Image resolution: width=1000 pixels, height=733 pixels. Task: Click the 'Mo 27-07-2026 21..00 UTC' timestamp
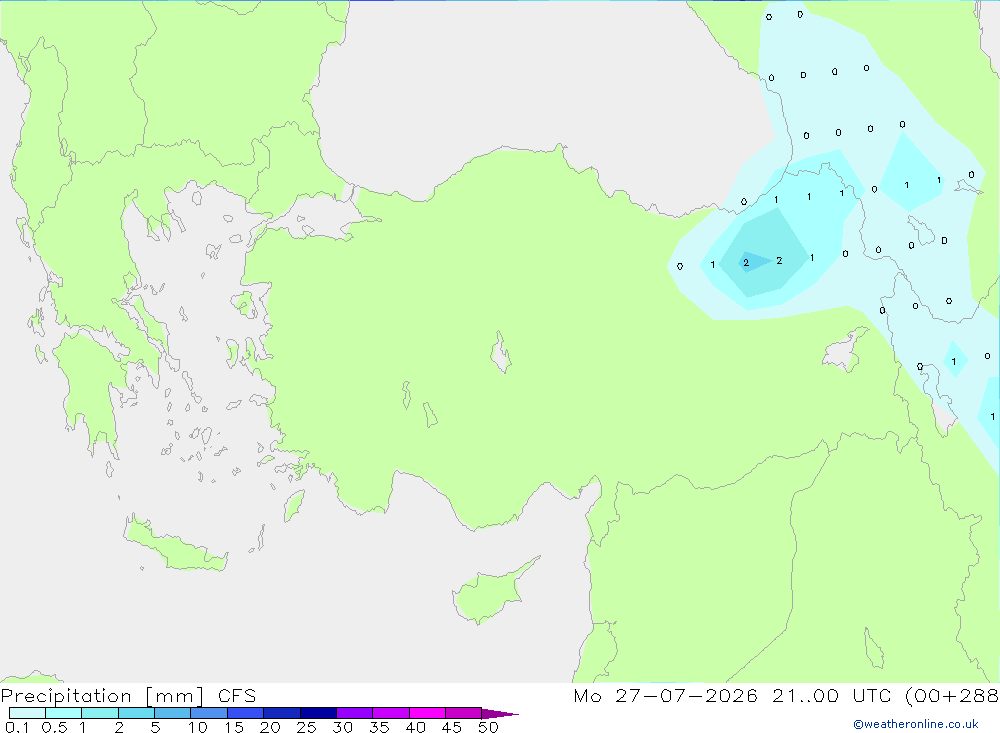[732, 695]
